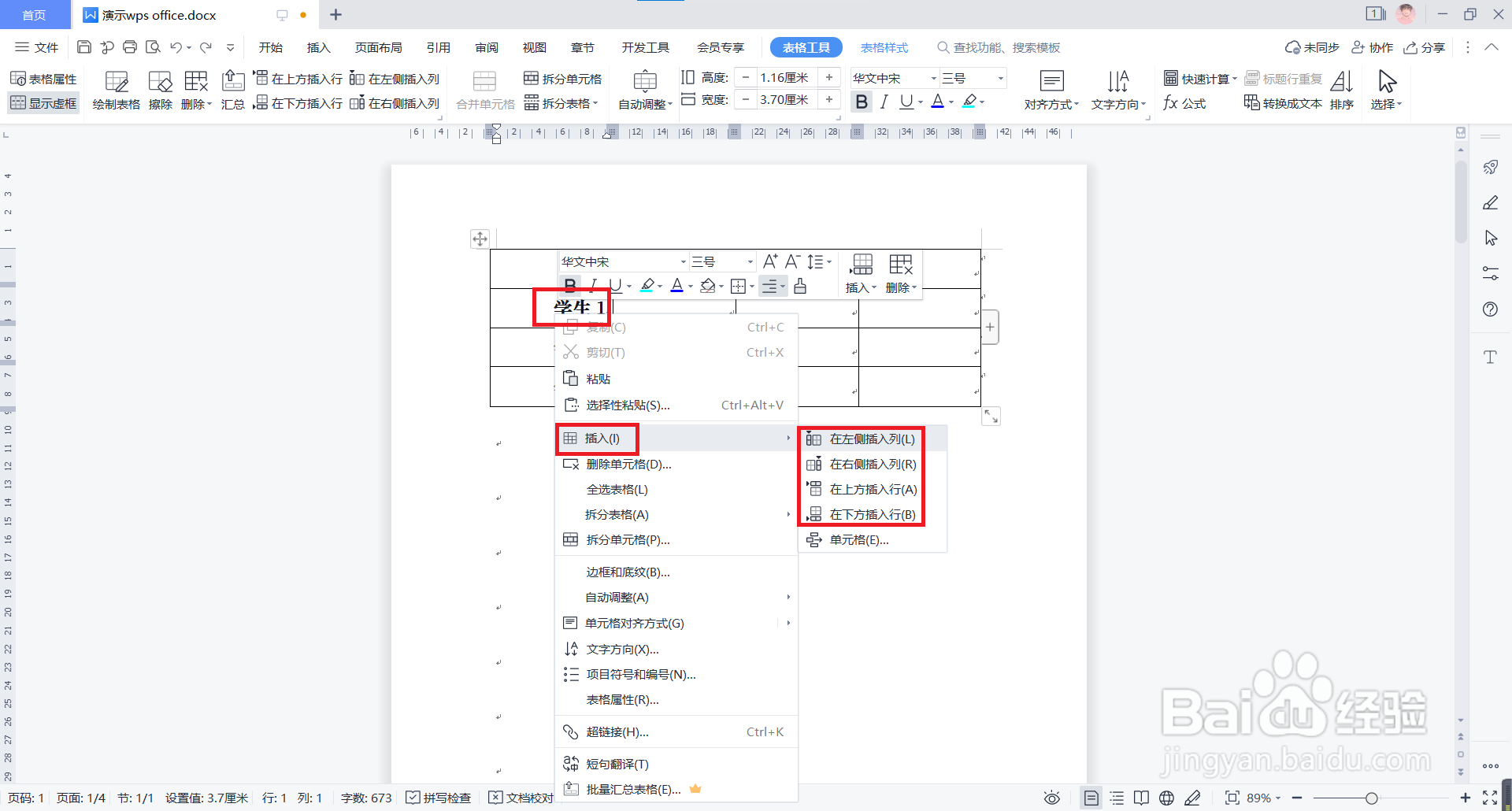Click the 分享 share button
The height and width of the screenshot is (811, 1512).
coord(1424,47)
